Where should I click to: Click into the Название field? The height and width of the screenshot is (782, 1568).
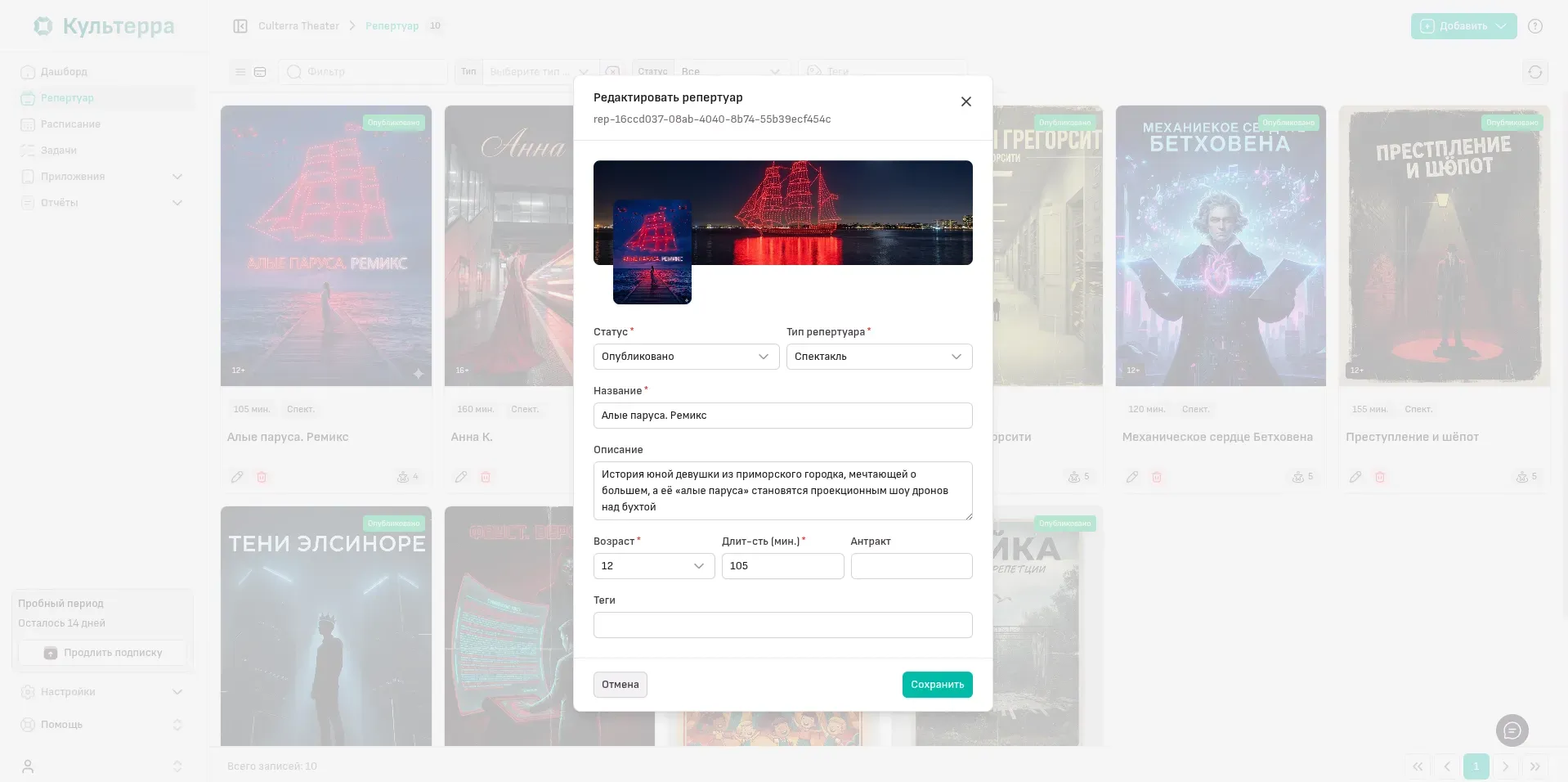pos(782,416)
